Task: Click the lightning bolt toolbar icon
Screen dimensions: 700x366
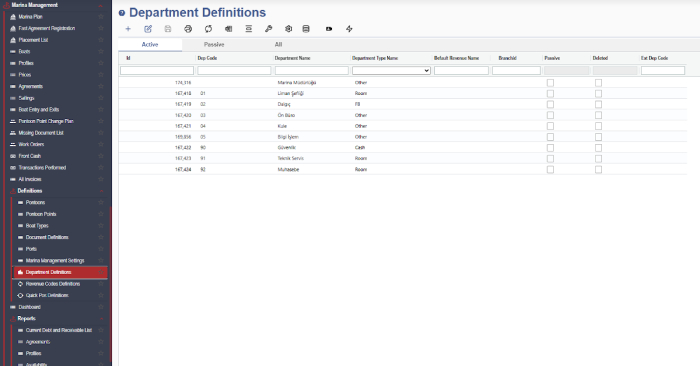Action: (349, 29)
